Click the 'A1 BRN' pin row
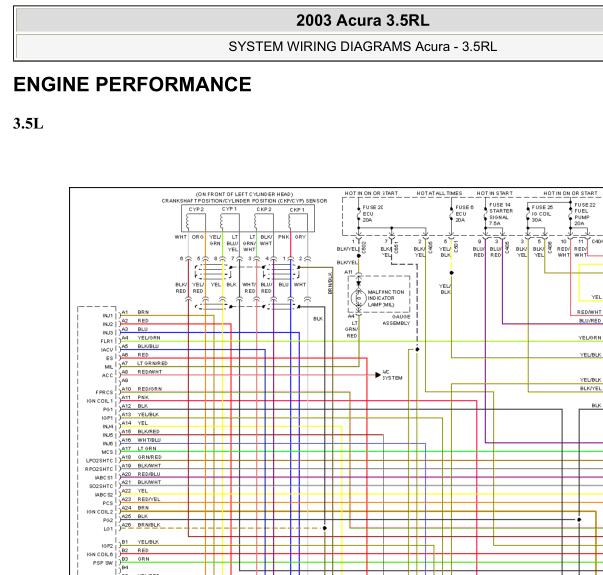The image size is (603, 575). tap(135, 312)
